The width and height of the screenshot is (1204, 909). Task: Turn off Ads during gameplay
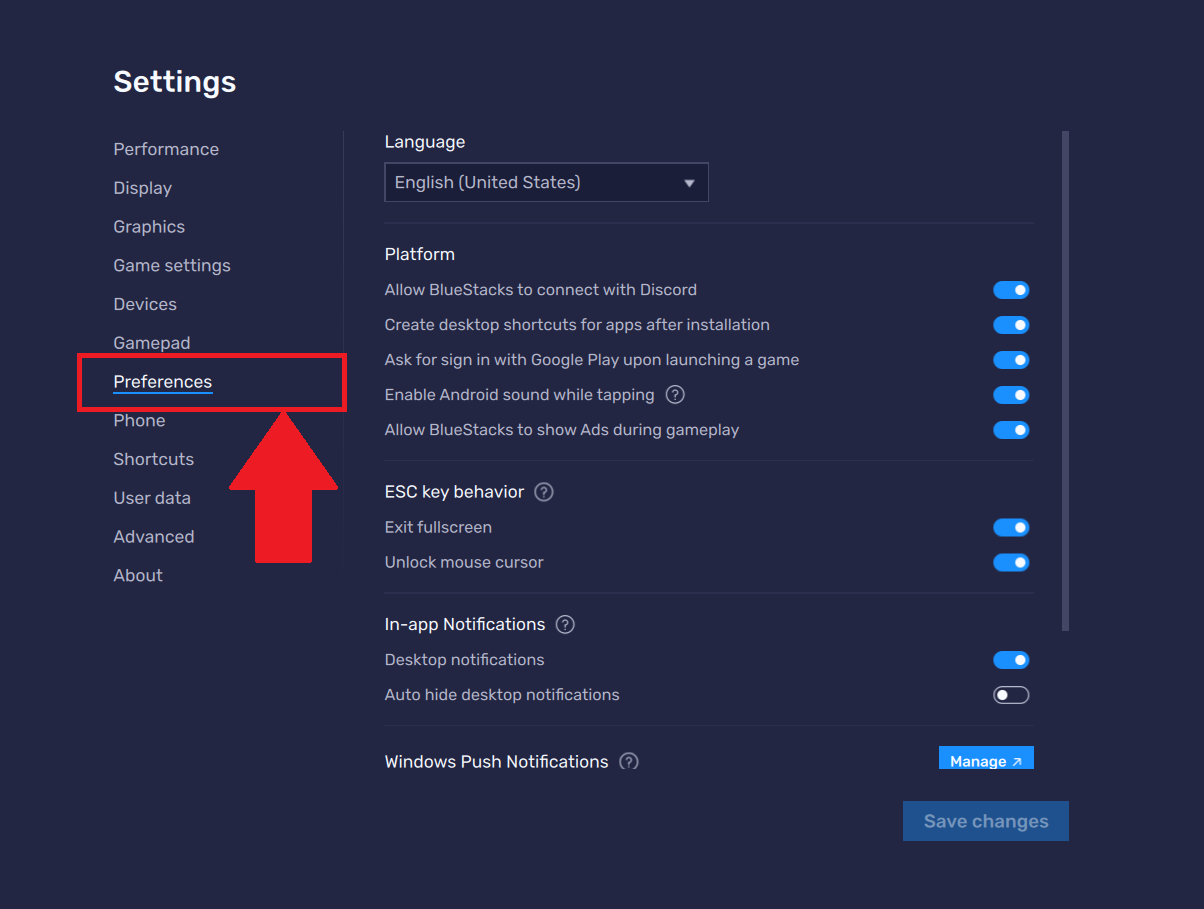coord(1011,430)
